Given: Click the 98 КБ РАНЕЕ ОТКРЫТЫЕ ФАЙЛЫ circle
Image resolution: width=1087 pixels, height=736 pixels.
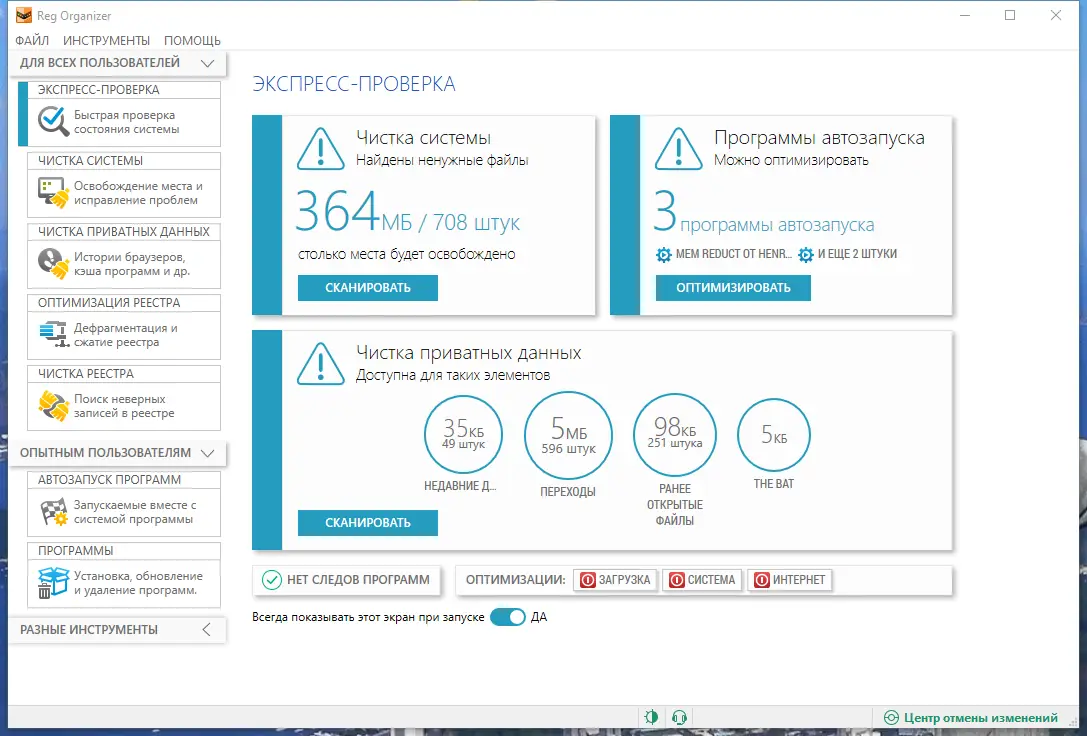Looking at the screenshot, I should tap(675, 435).
